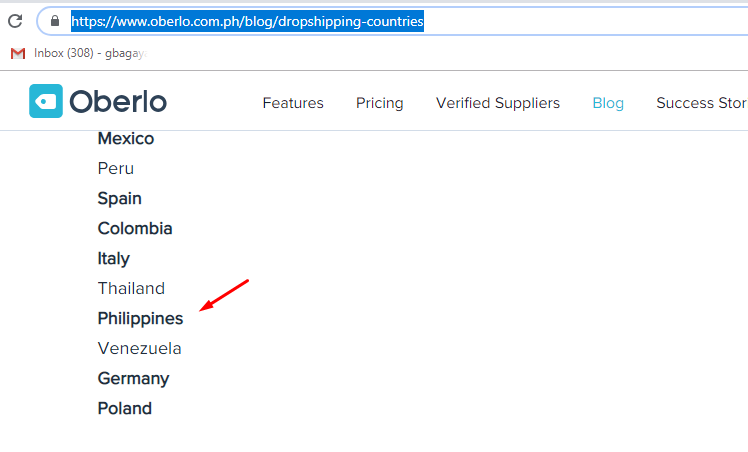The height and width of the screenshot is (452, 748).
Task: Open the Features menu item
Action: pyautogui.click(x=293, y=103)
